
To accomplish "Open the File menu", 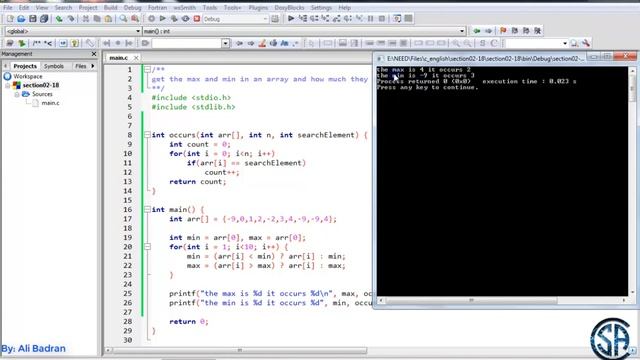I will click(x=7, y=7).
